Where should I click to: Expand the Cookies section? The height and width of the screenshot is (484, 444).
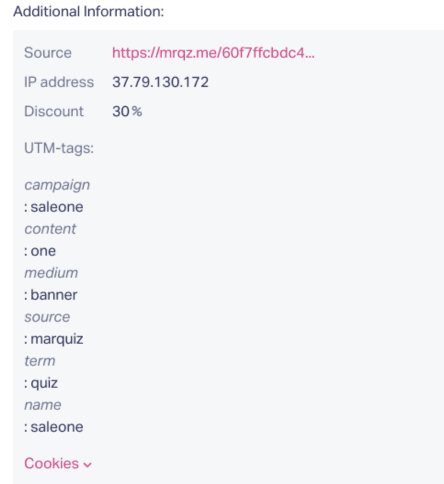tap(58, 463)
